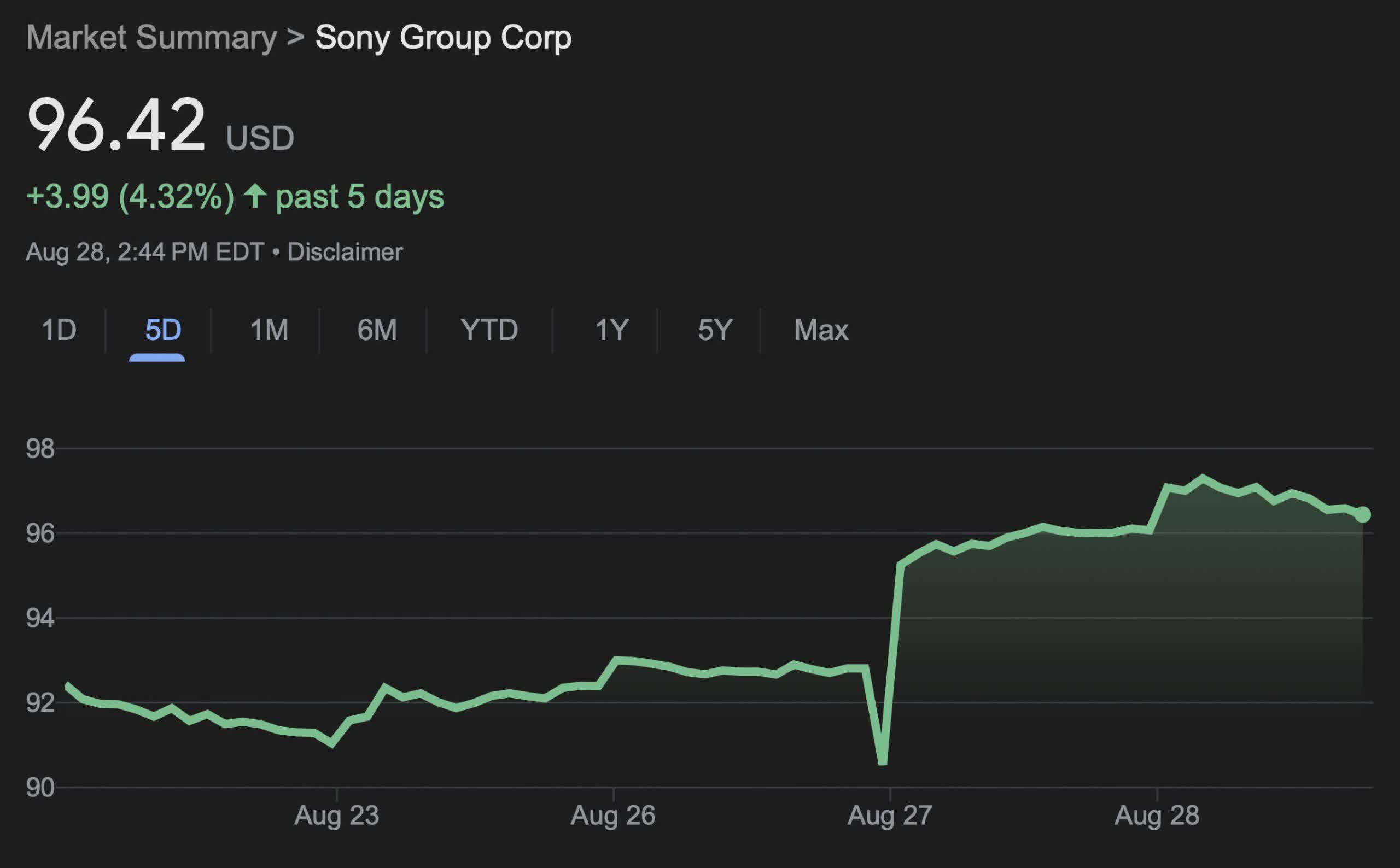Image resolution: width=1400 pixels, height=868 pixels.
Task: Click the Aug 26 date marker
Action: click(612, 816)
